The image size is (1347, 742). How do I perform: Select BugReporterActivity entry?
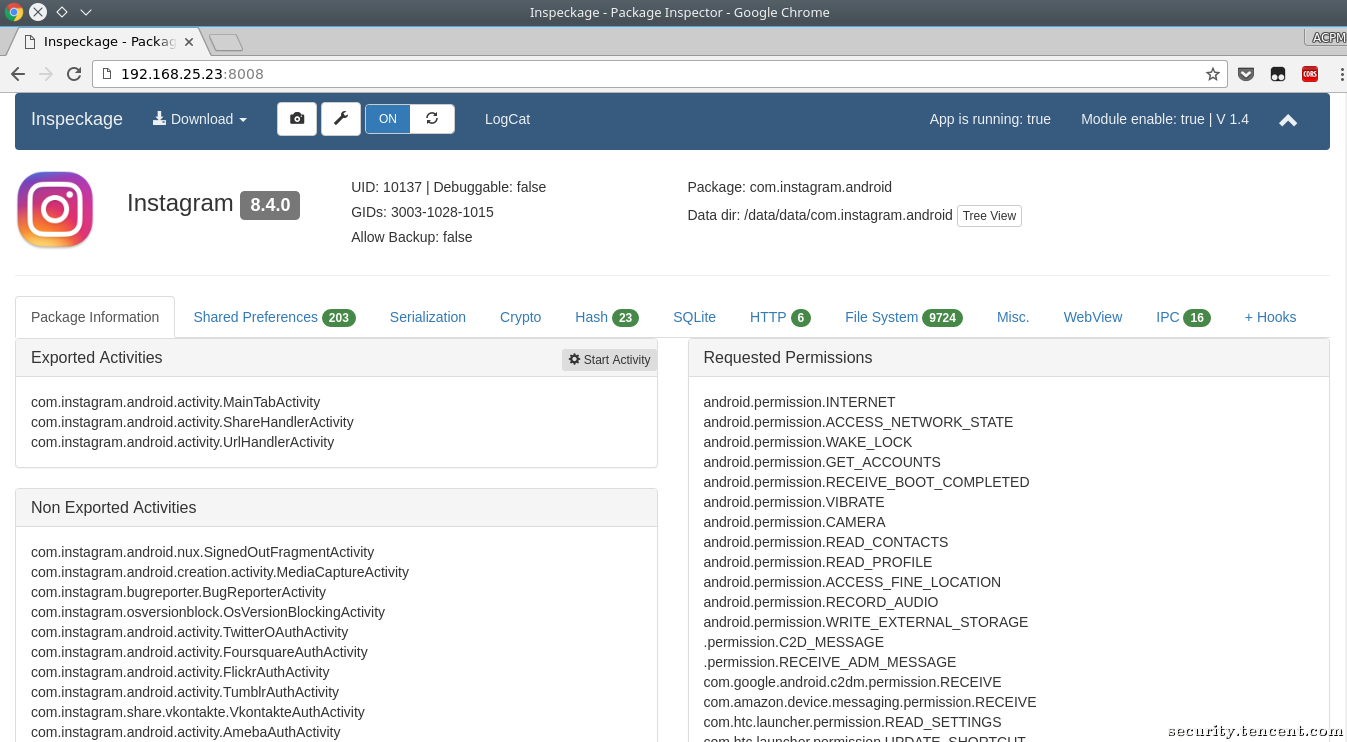(178, 592)
